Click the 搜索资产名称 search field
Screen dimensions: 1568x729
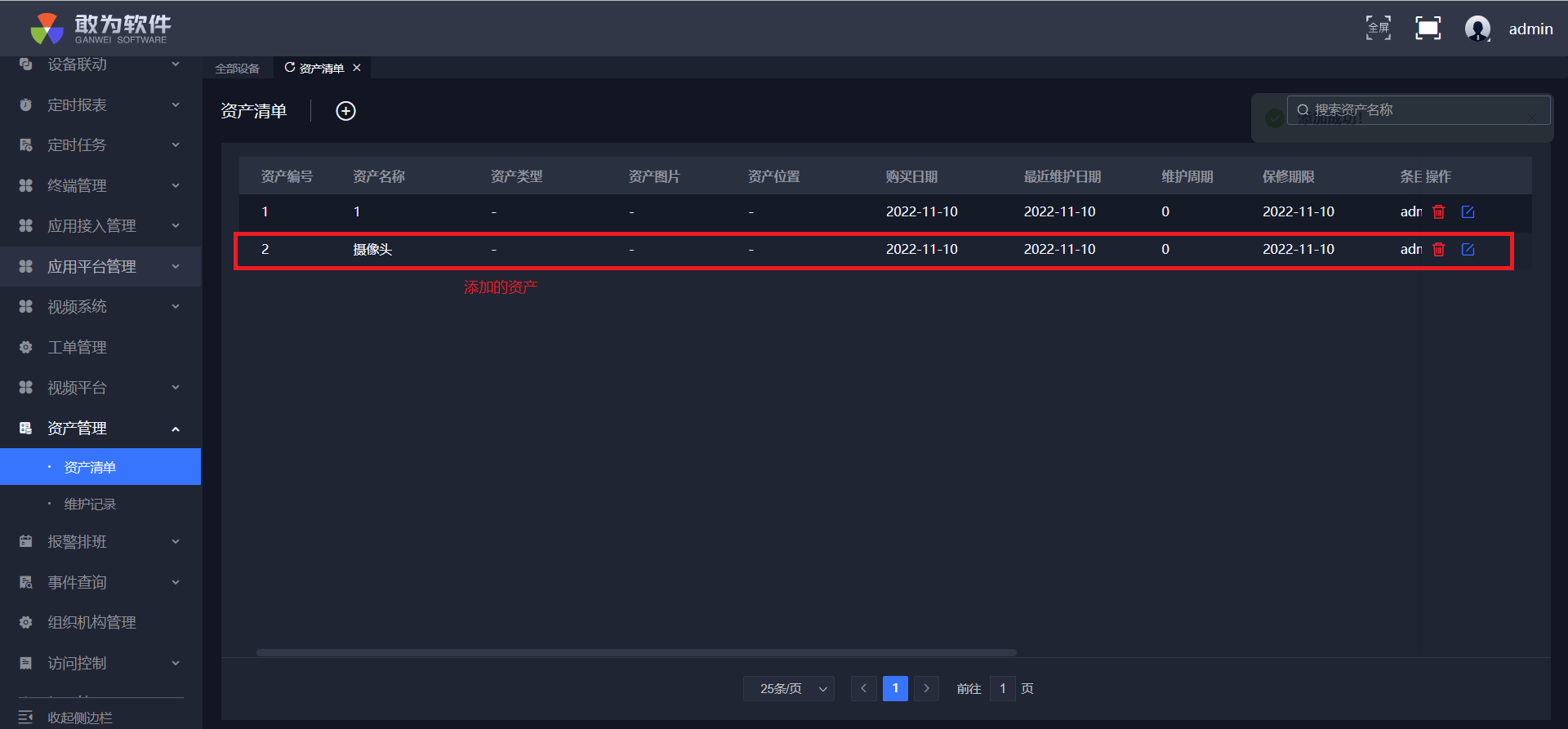pos(1419,109)
